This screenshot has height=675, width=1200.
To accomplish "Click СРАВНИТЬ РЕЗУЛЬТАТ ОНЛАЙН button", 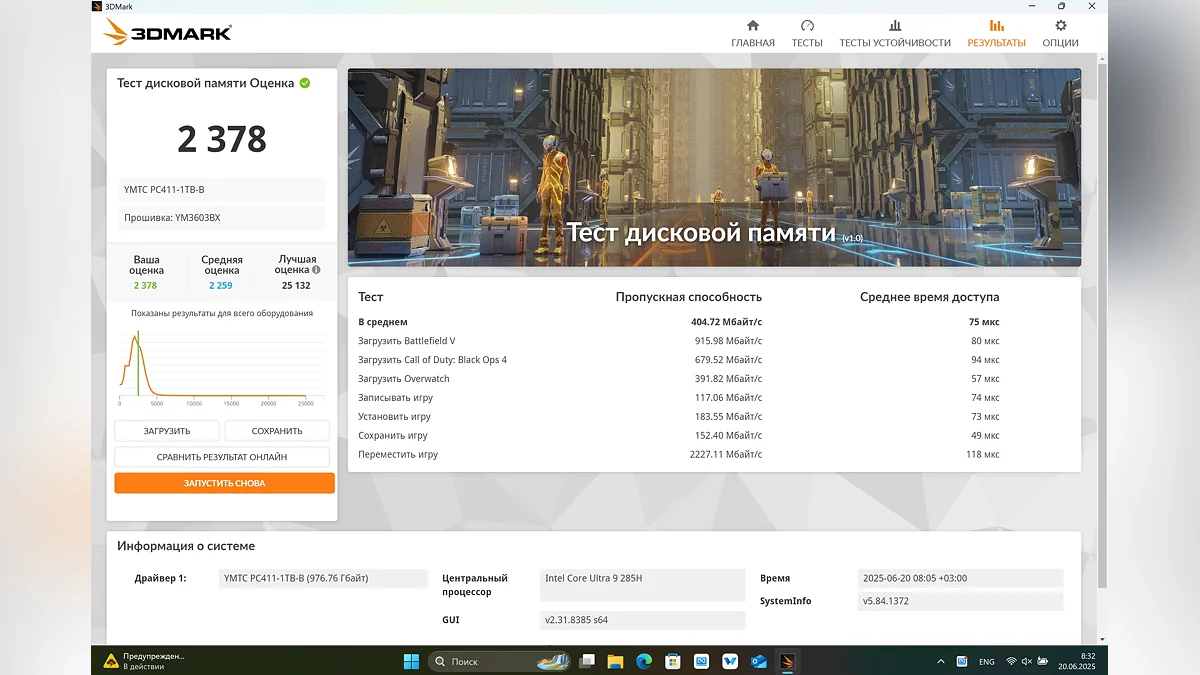I will (222, 457).
